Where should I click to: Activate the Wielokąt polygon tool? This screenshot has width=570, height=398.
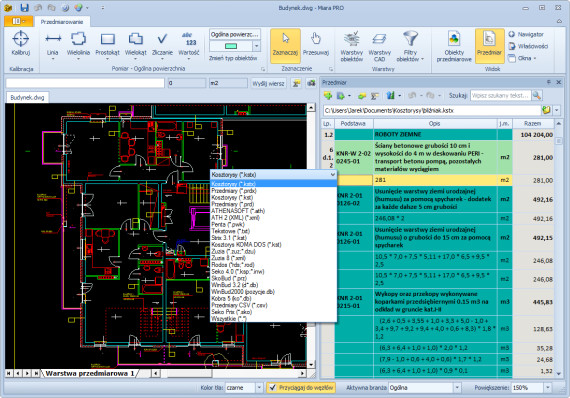pos(136,44)
